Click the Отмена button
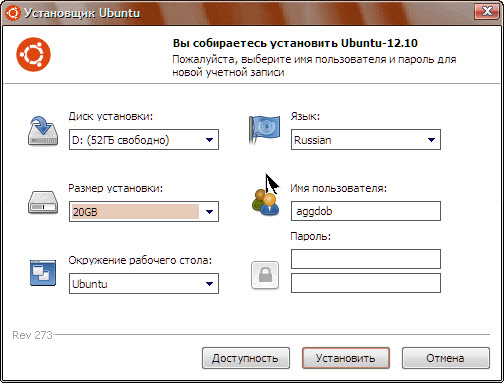Screen dimensions: 504x383 point(446,358)
